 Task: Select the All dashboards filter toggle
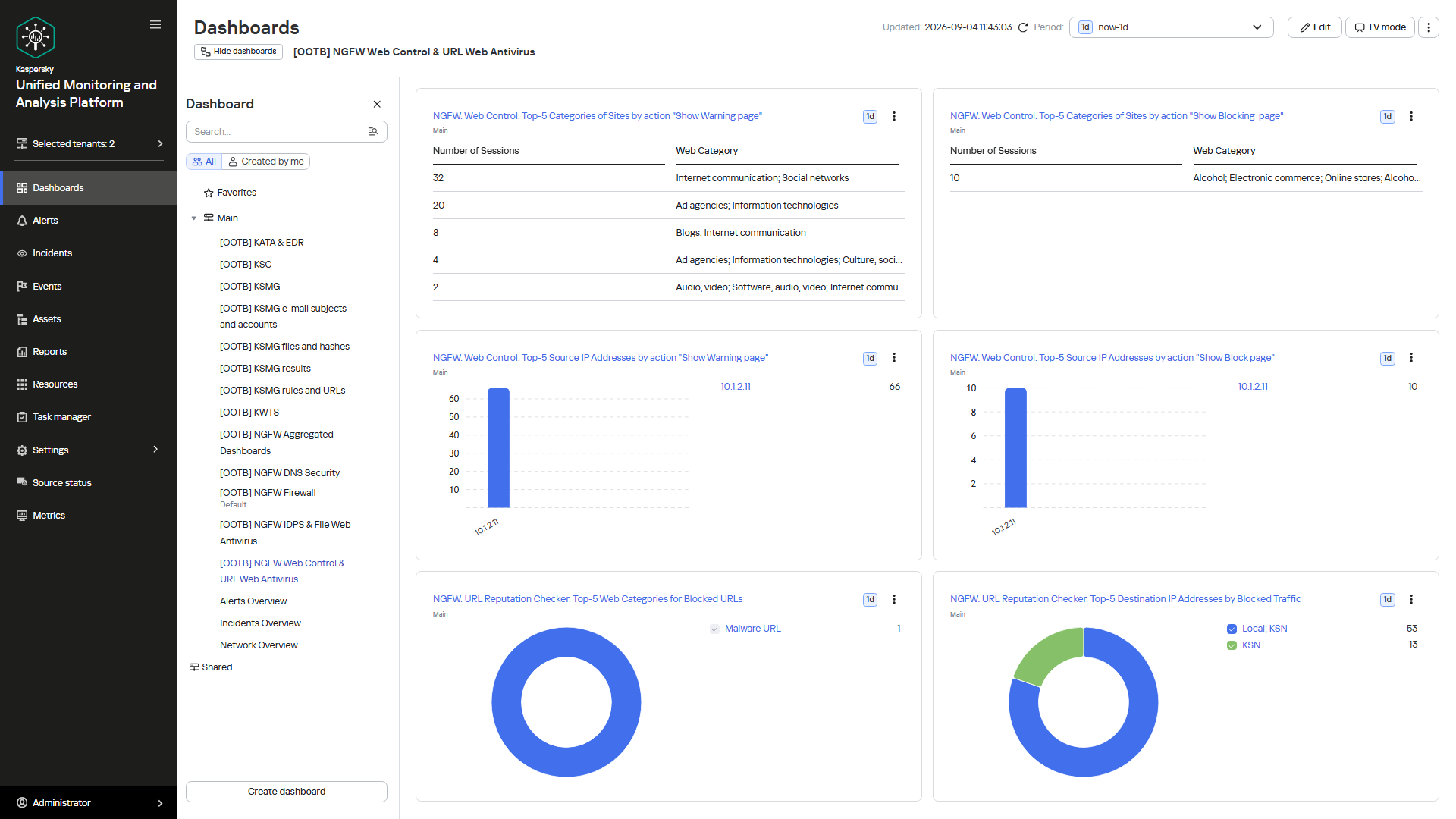pos(204,162)
